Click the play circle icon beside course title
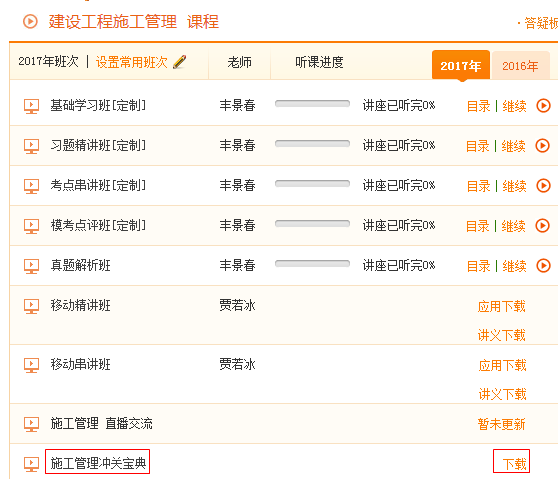This screenshot has height=479, width=558. point(30,21)
